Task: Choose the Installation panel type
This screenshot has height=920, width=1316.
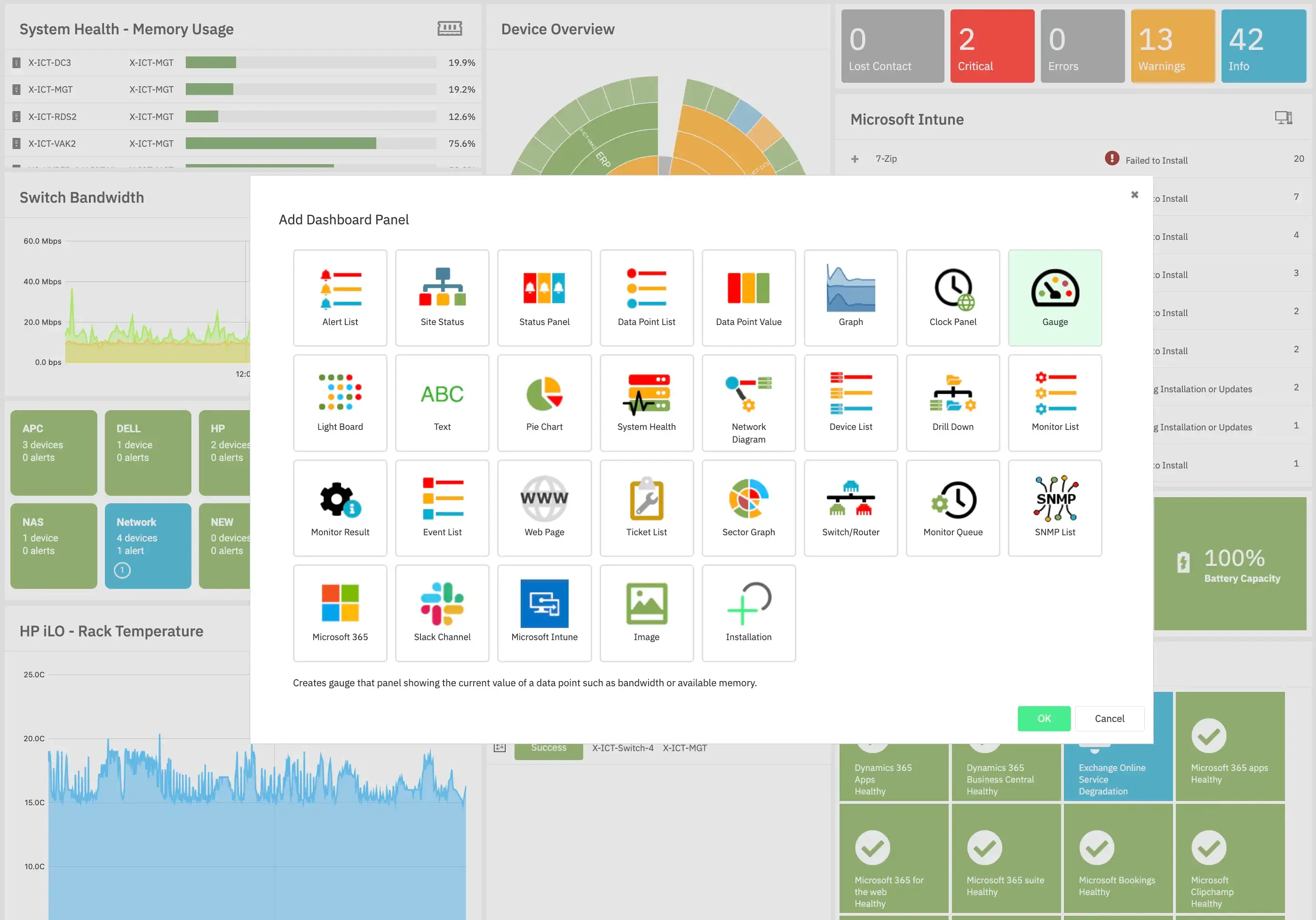Action: click(749, 613)
